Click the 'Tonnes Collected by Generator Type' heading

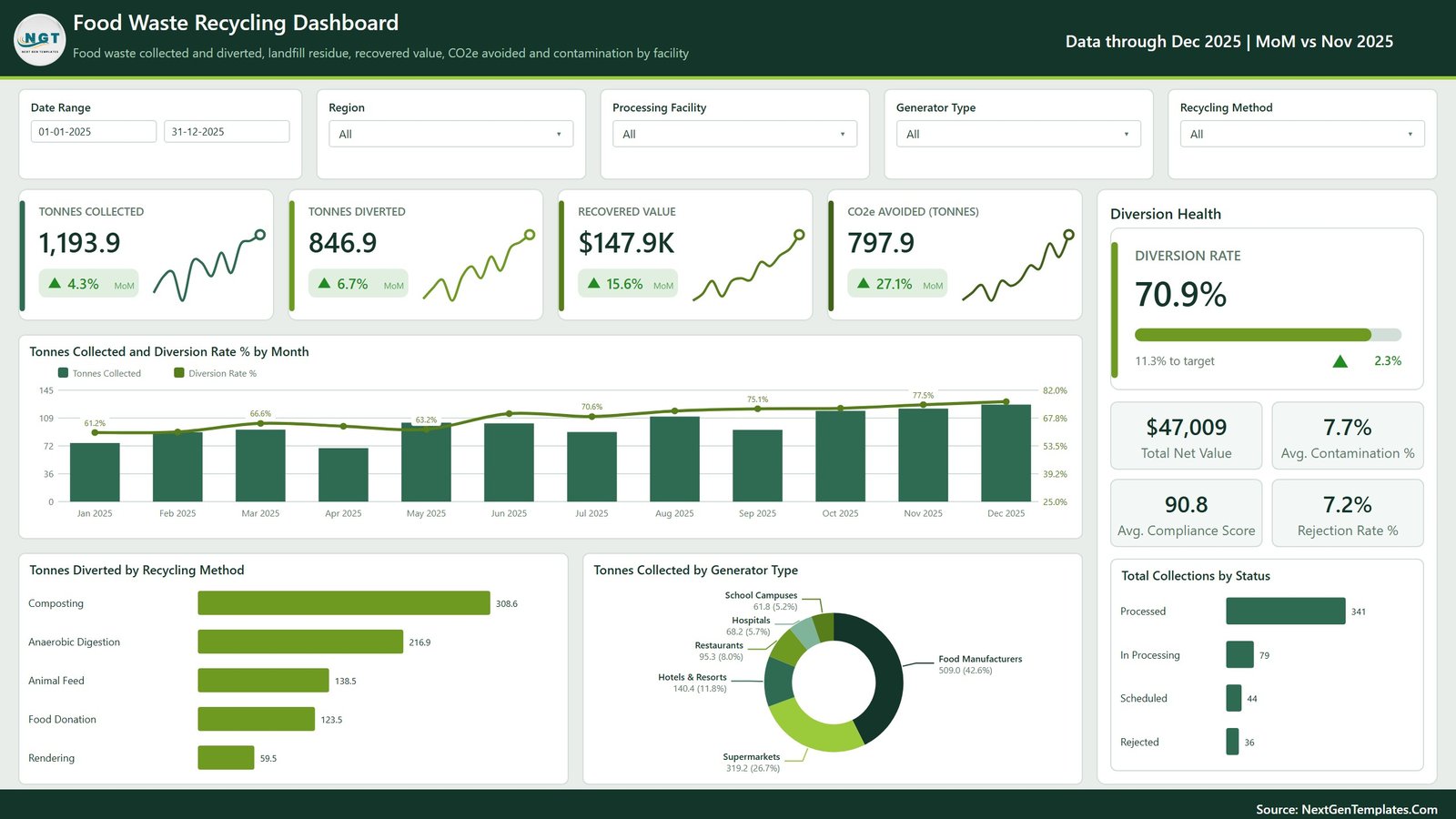[x=696, y=571]
